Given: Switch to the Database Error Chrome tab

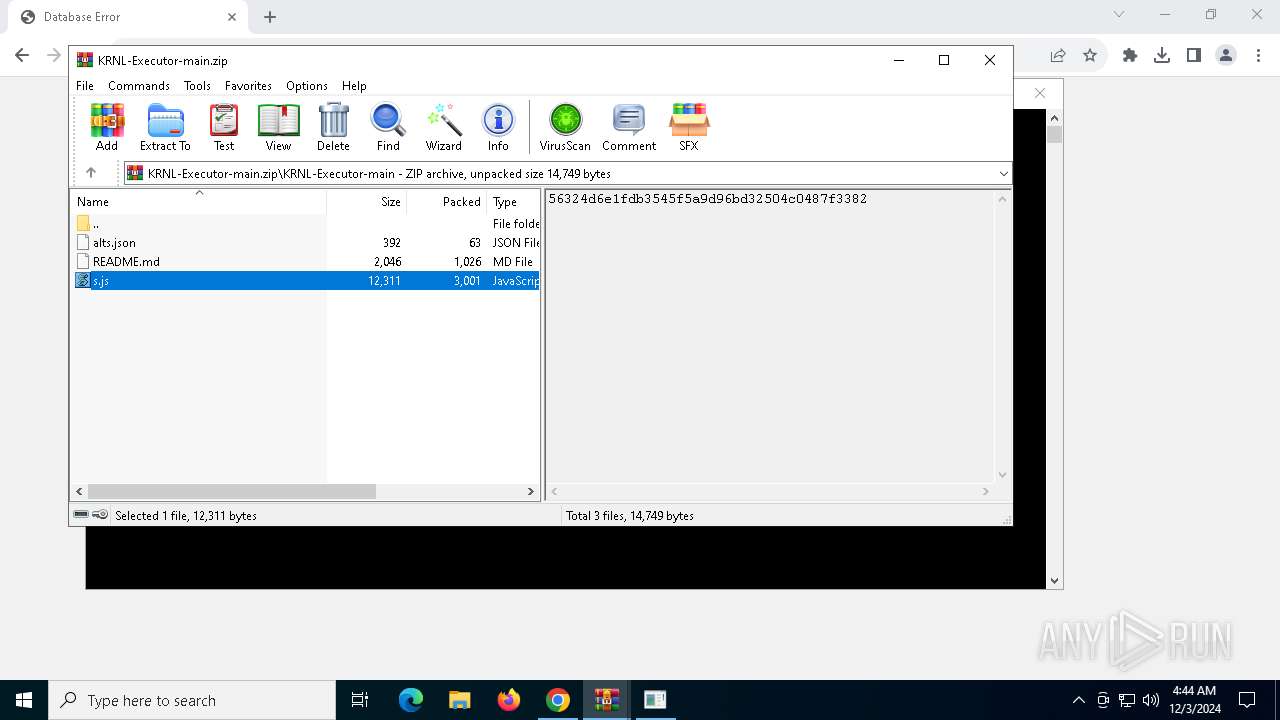Looking at the screenshot, I should (126, 17).
